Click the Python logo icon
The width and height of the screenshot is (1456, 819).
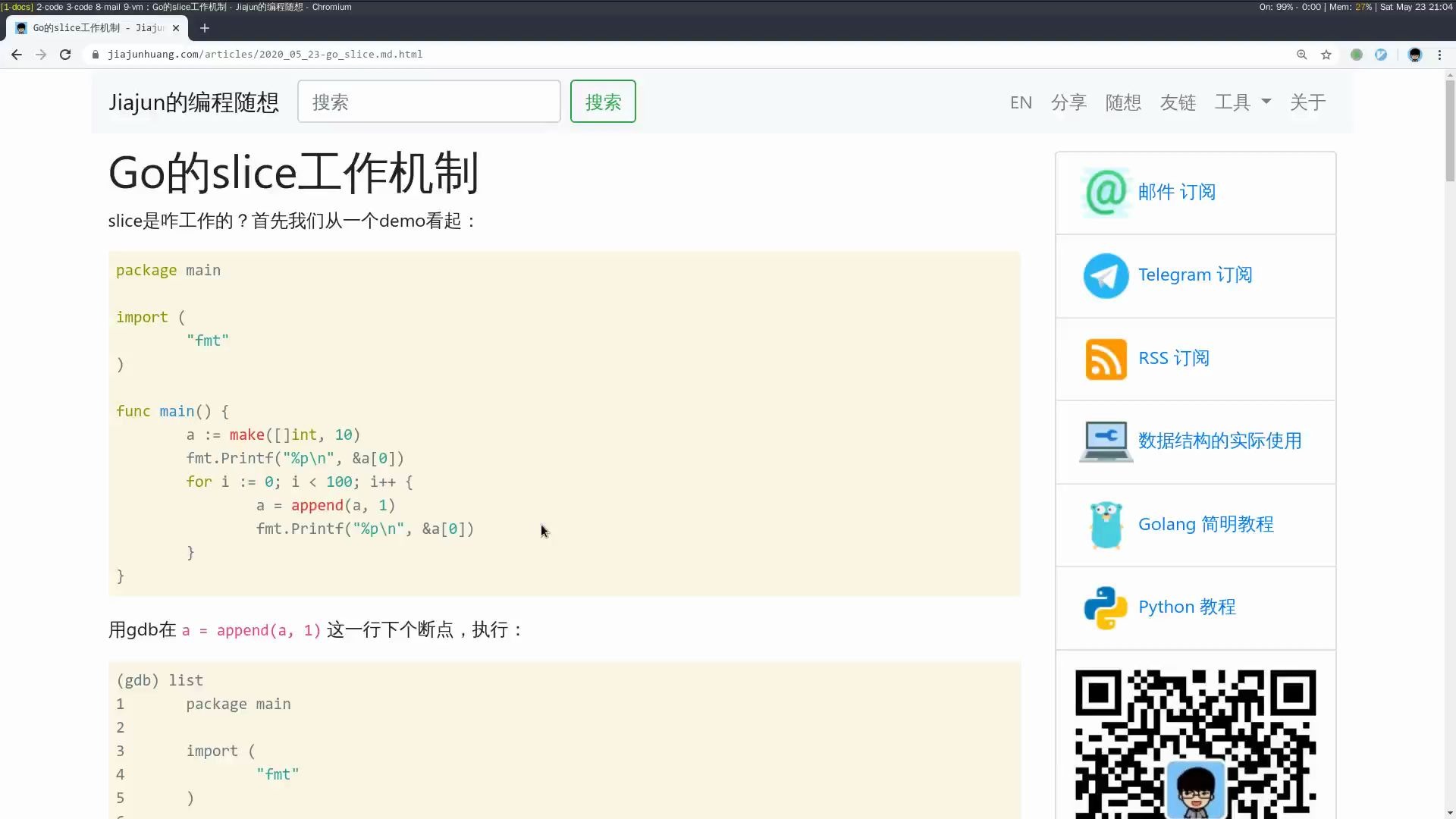coord(1106,607)
